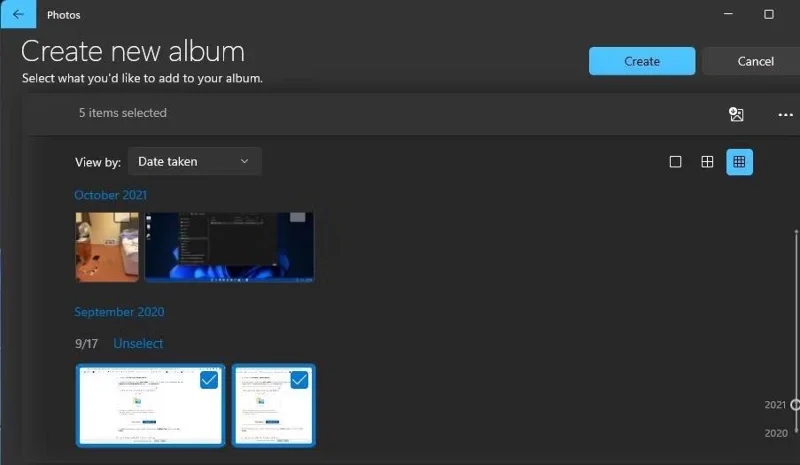
Task: Minimize the Photos window
Action: (728, 14)
